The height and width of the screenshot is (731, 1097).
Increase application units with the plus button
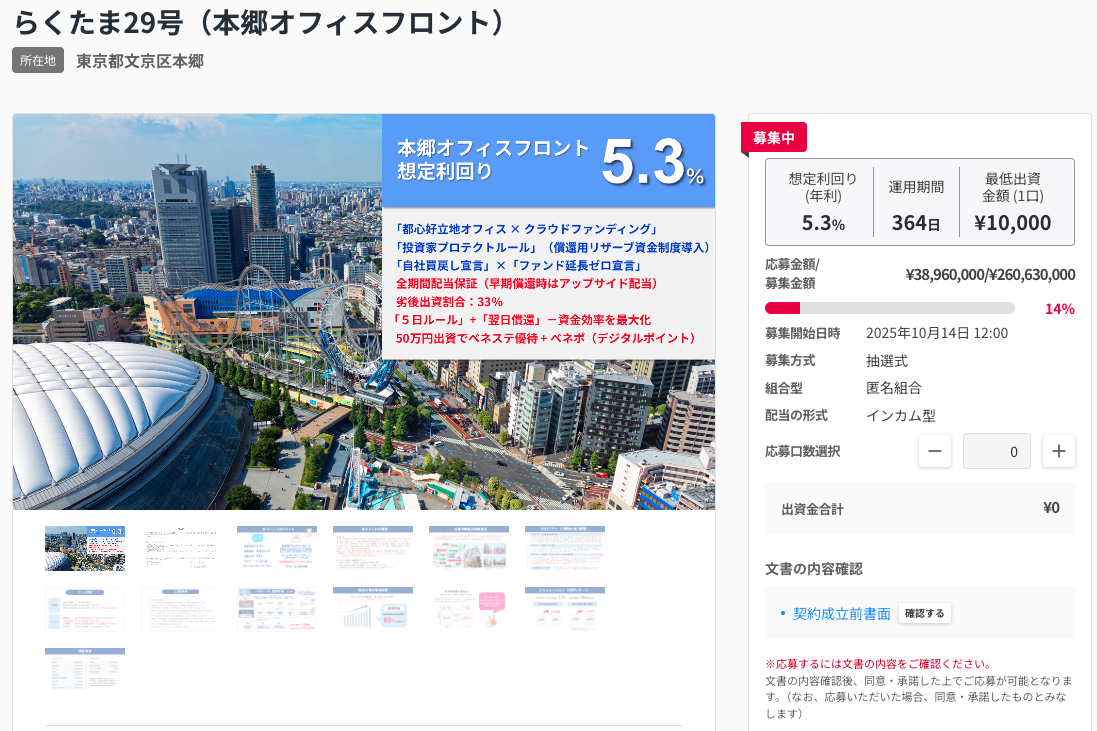point(1058,451)
